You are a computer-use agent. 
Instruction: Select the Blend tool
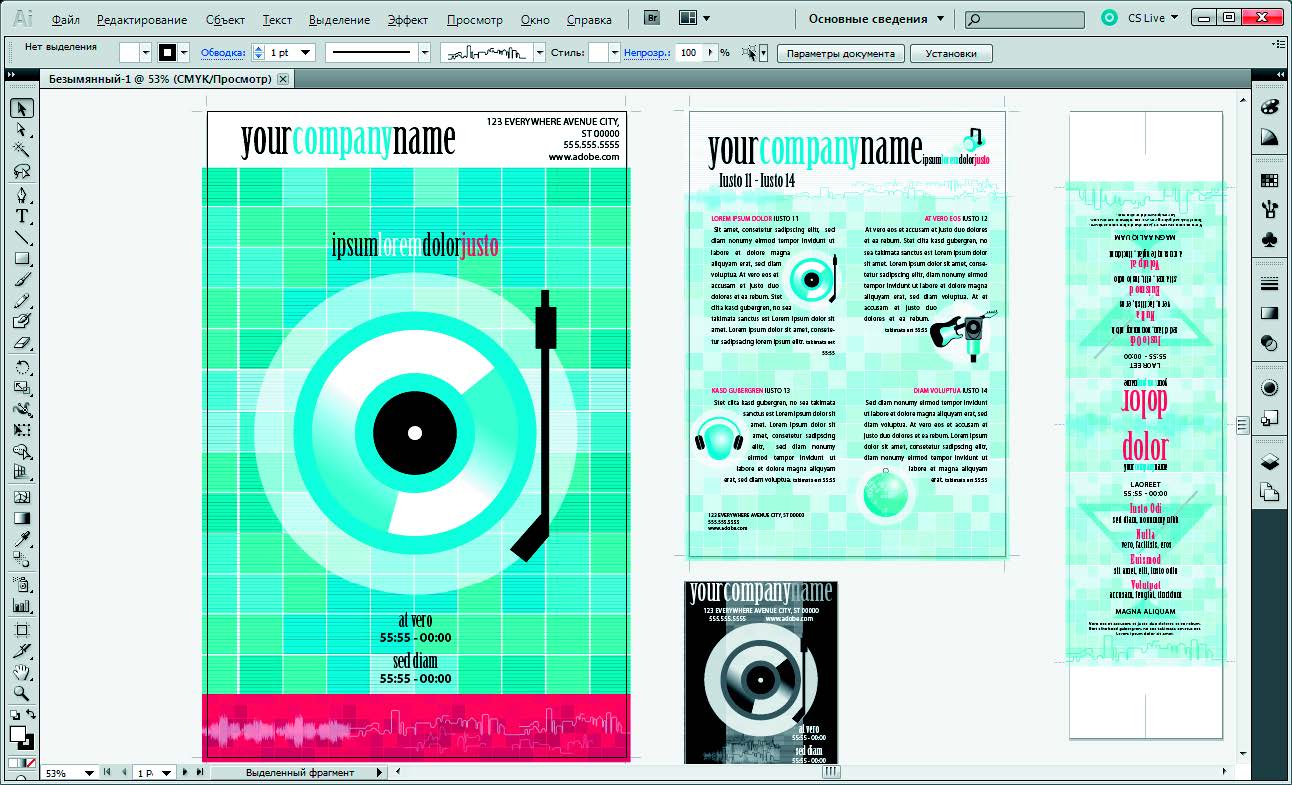tap(22, 560)
